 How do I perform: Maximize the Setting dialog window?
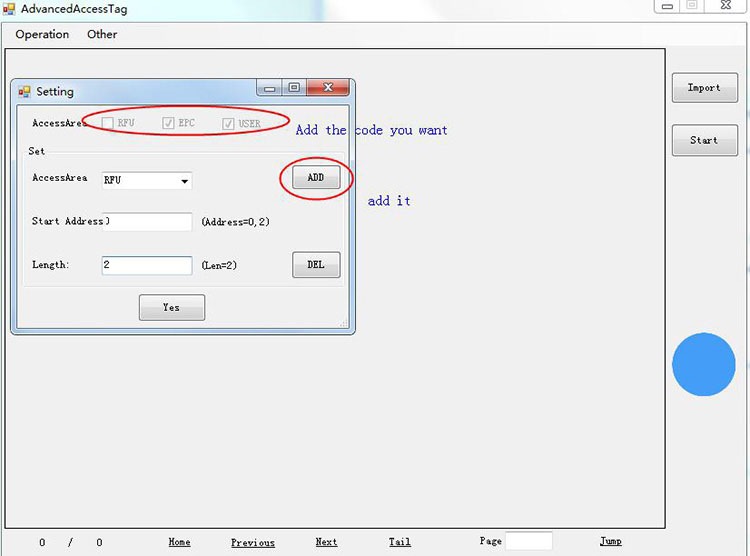(x=294, y=88)
